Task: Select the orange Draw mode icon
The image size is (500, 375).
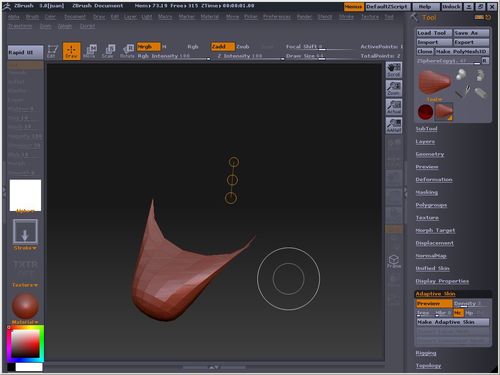Action: [71, 51]
